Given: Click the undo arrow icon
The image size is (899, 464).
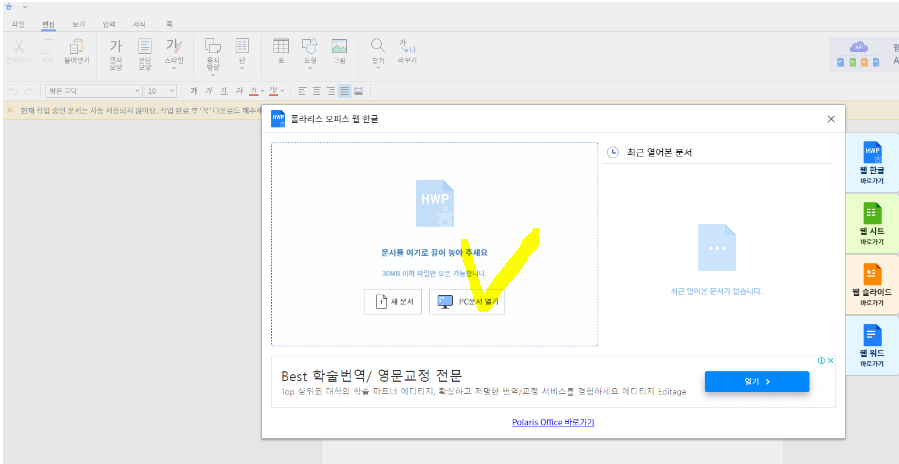Looking at the screenshot, I should click(x=14, y=91).
